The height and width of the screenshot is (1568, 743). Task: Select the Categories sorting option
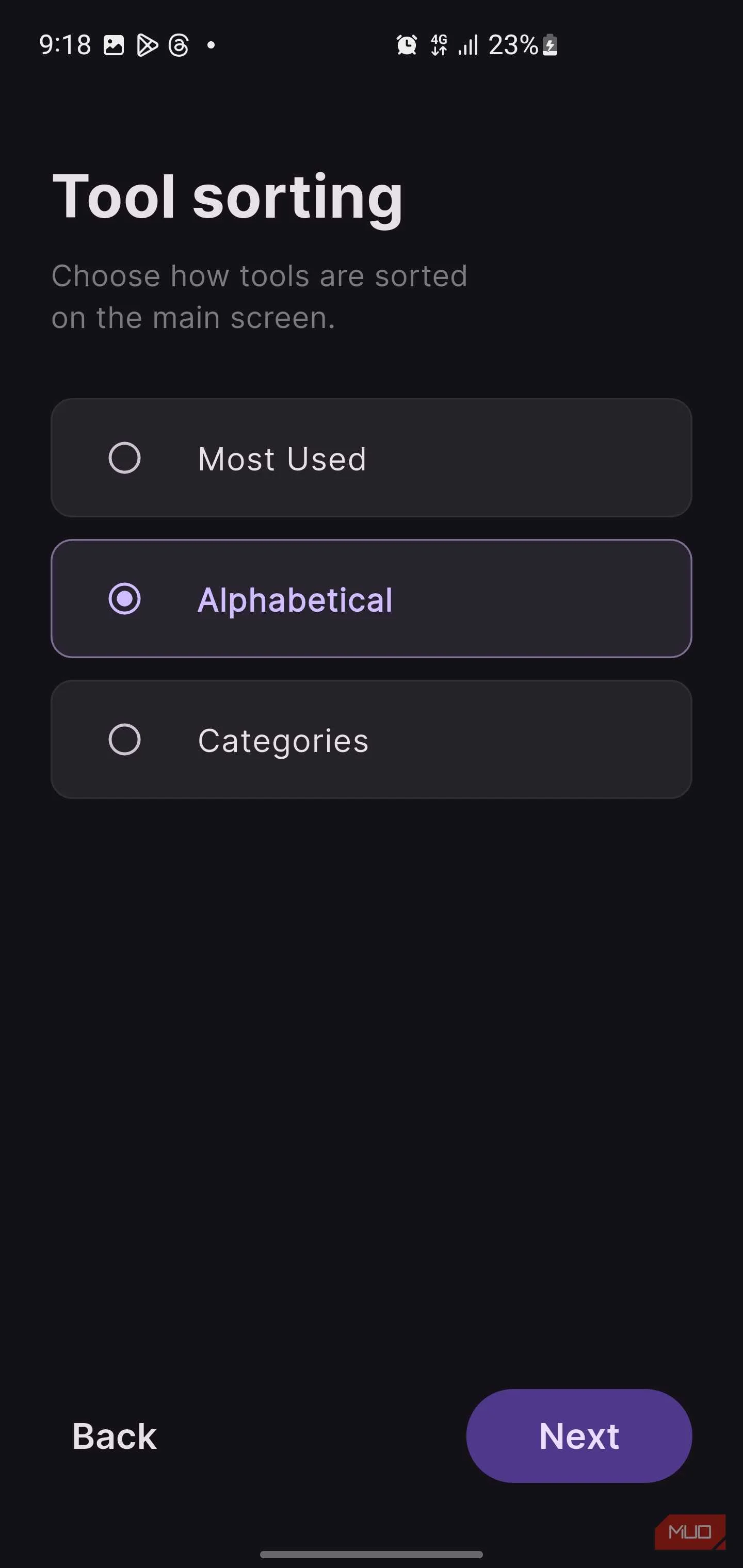[x=124, y=740]
